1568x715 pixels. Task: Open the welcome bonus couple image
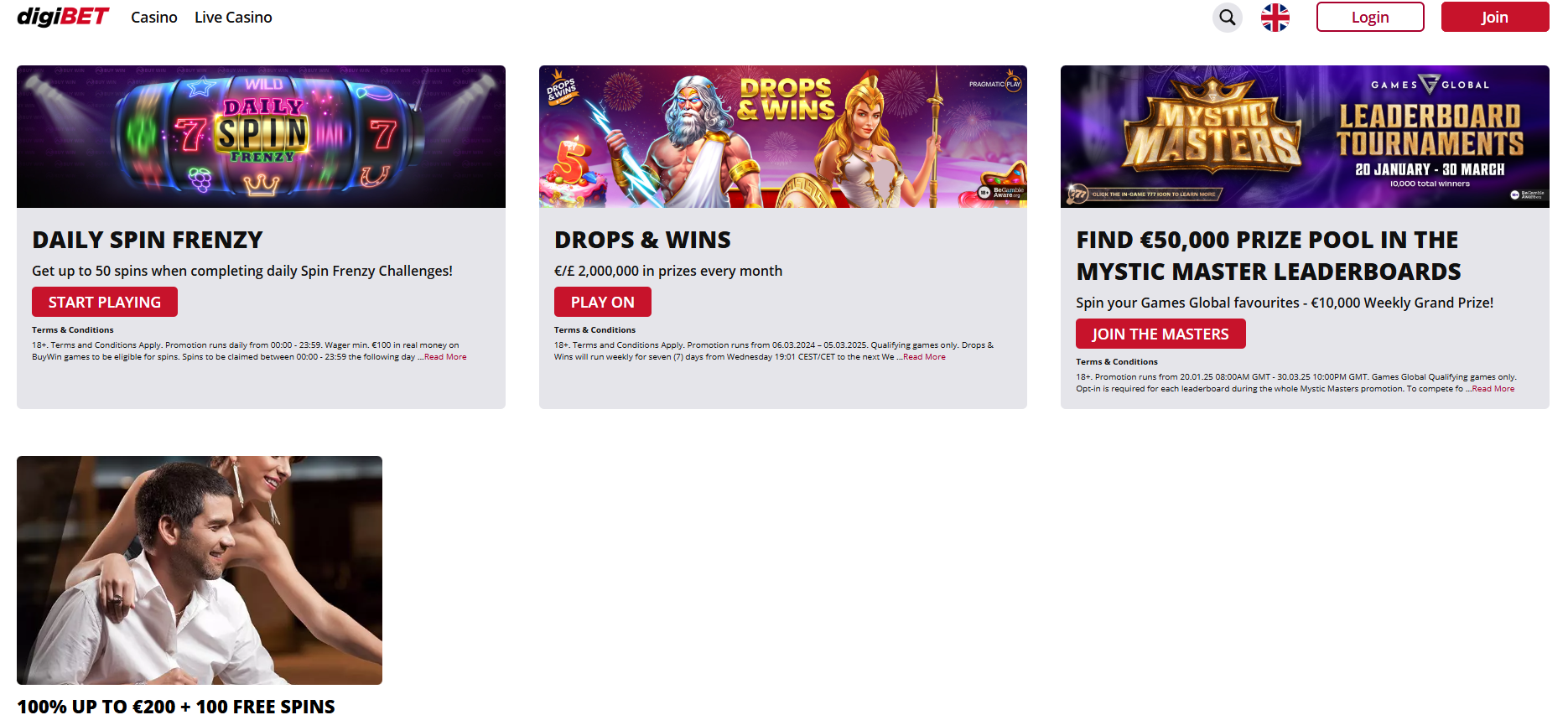pos(200,570)
